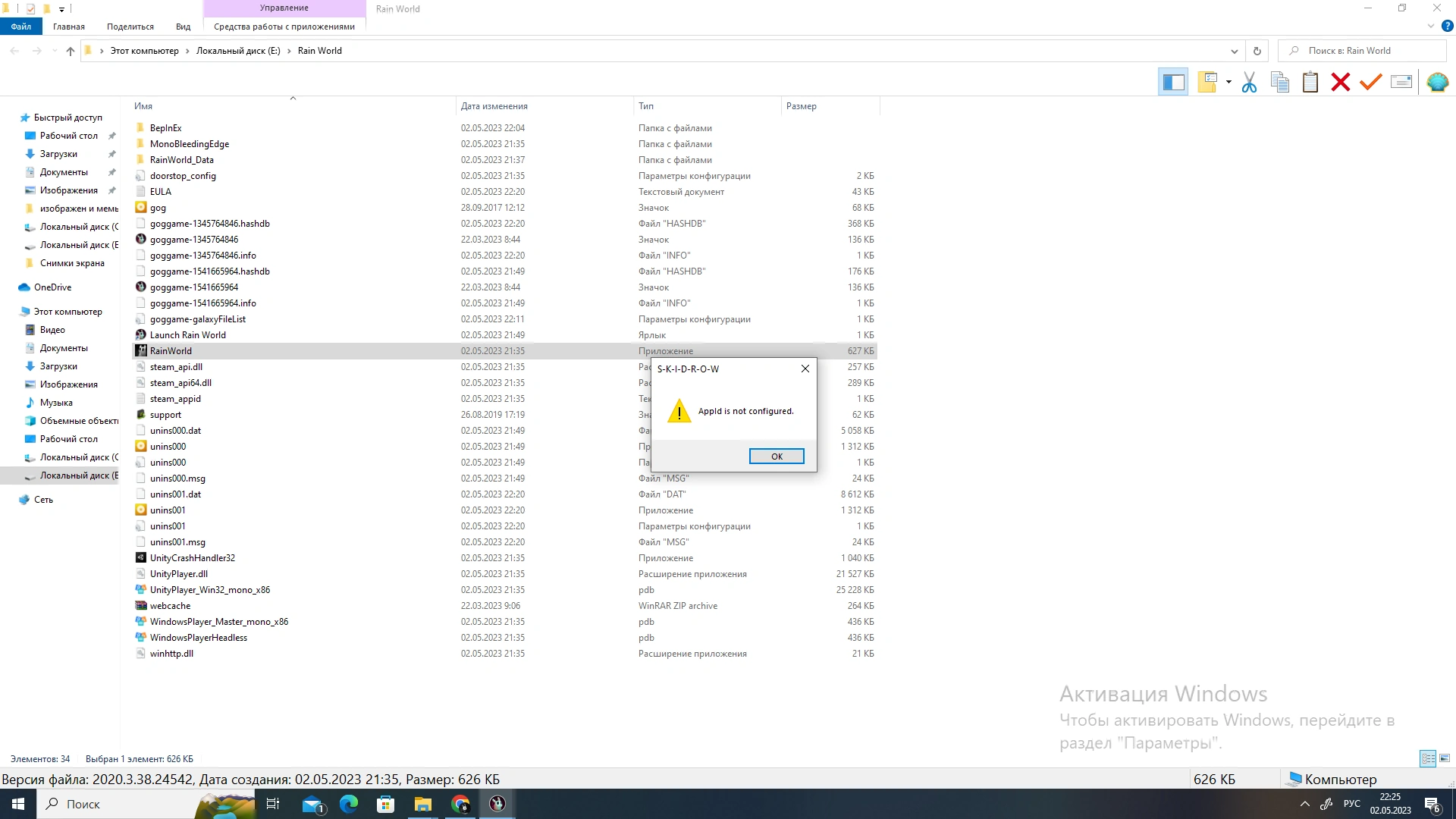This screenshot has height=819, width=1456.
Task: Click the Cut scissors toolbar icon
Action: click(1249, 82)
